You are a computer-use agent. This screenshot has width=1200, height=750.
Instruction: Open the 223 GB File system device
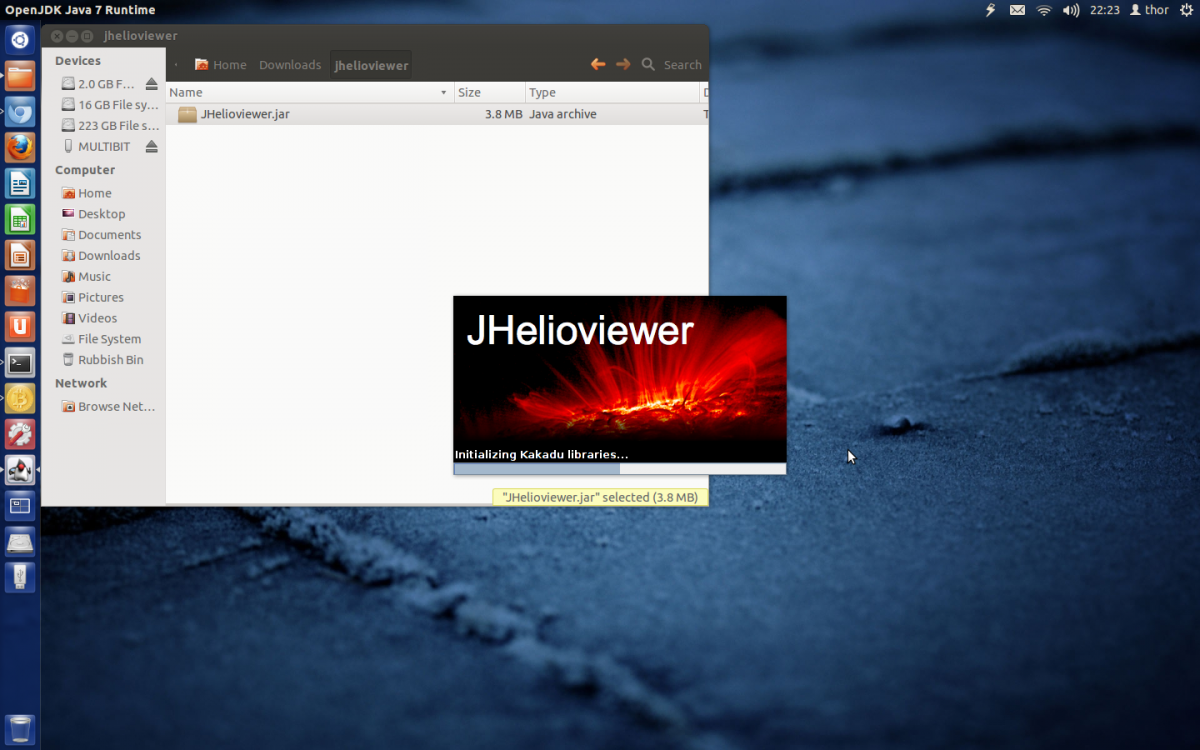tap(110, 126)
